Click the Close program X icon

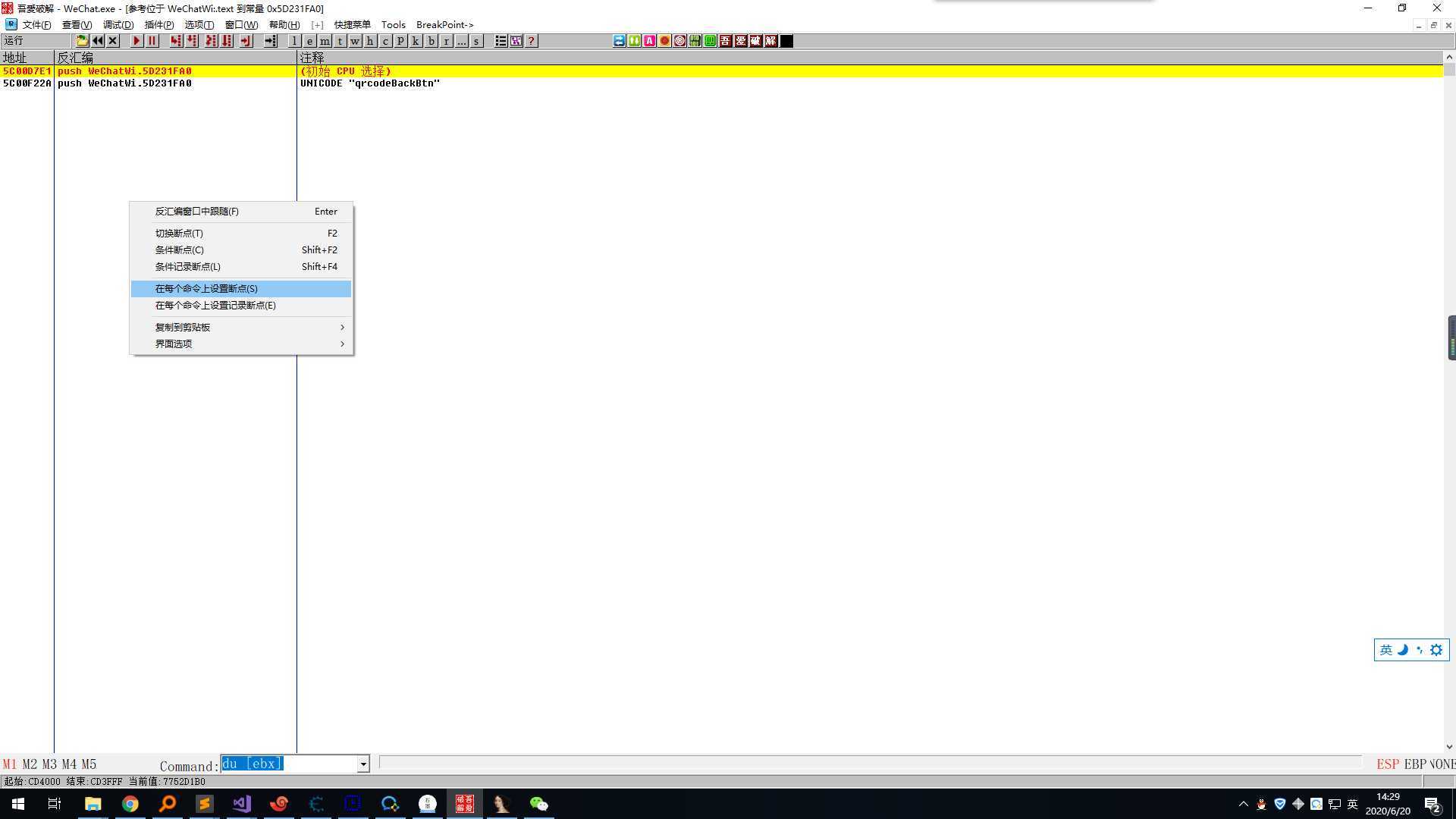(x=113, y=41)
